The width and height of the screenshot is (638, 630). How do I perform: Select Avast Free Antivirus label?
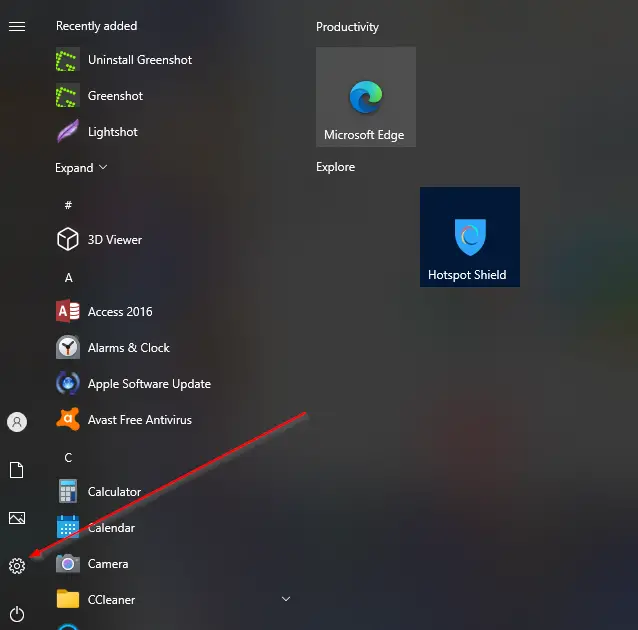click(x=140, y=420)
